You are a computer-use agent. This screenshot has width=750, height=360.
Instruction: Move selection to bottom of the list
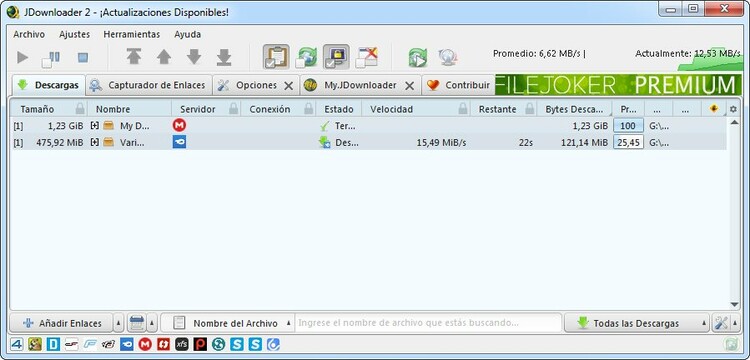tap(224, 57)
